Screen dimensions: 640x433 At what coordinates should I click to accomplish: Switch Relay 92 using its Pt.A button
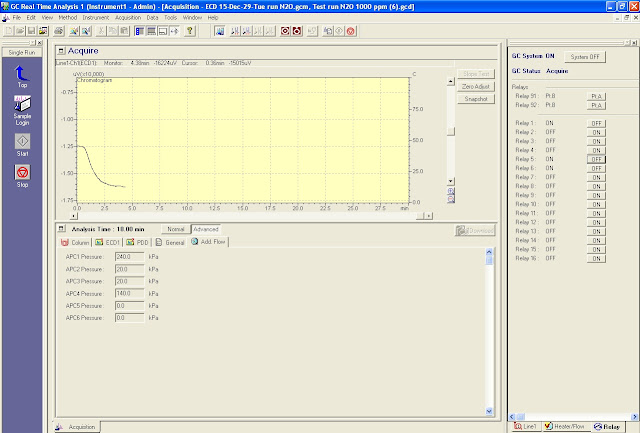point(596,105)
